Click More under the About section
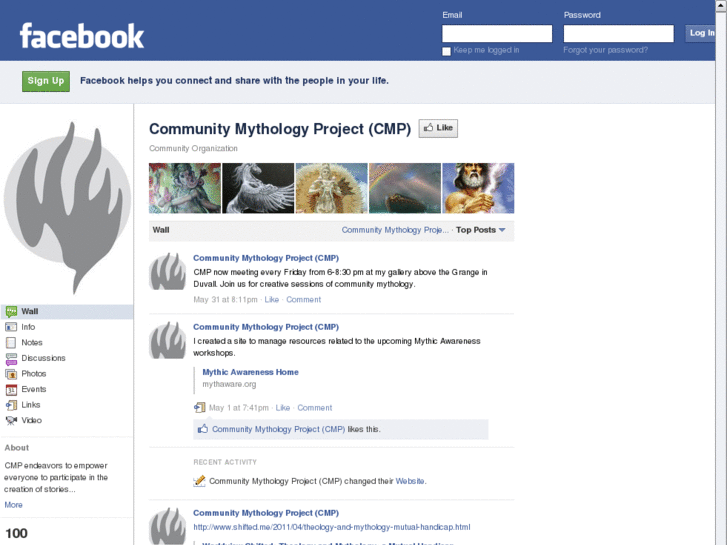The image size is (727, 545). tap(13, 505)
